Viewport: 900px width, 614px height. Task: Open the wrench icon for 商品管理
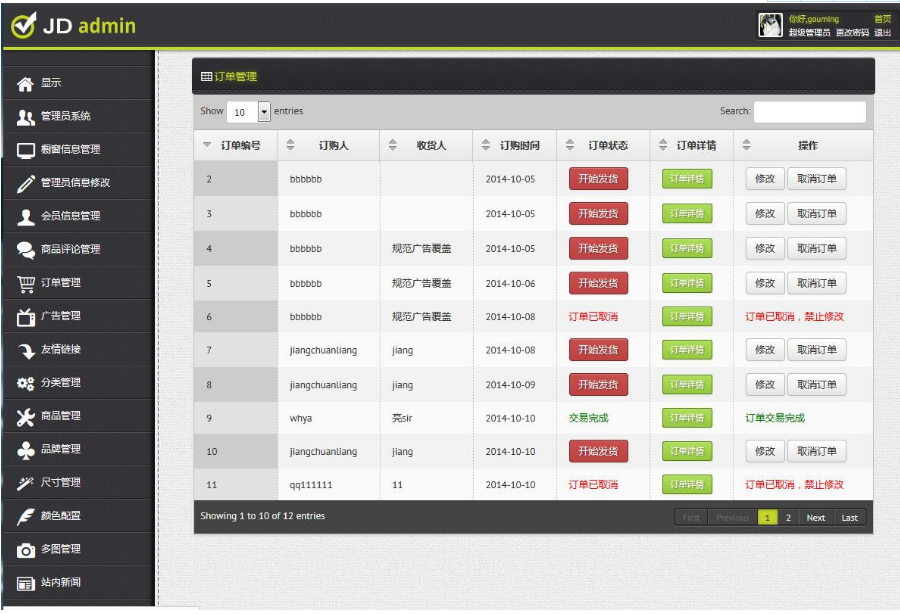pyautogui.click(x=25, y=417)
